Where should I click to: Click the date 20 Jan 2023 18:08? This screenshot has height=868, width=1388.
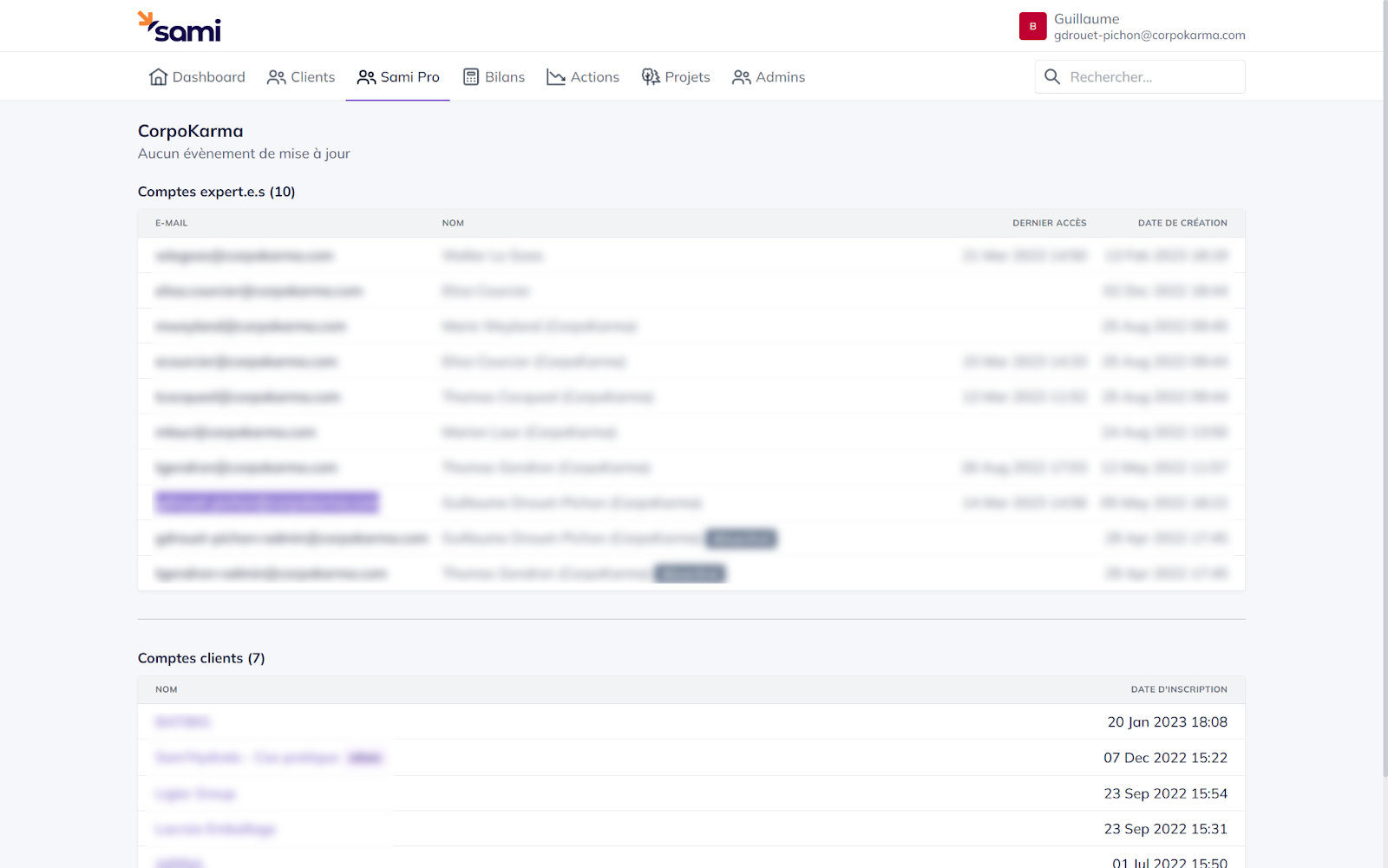1168,721
